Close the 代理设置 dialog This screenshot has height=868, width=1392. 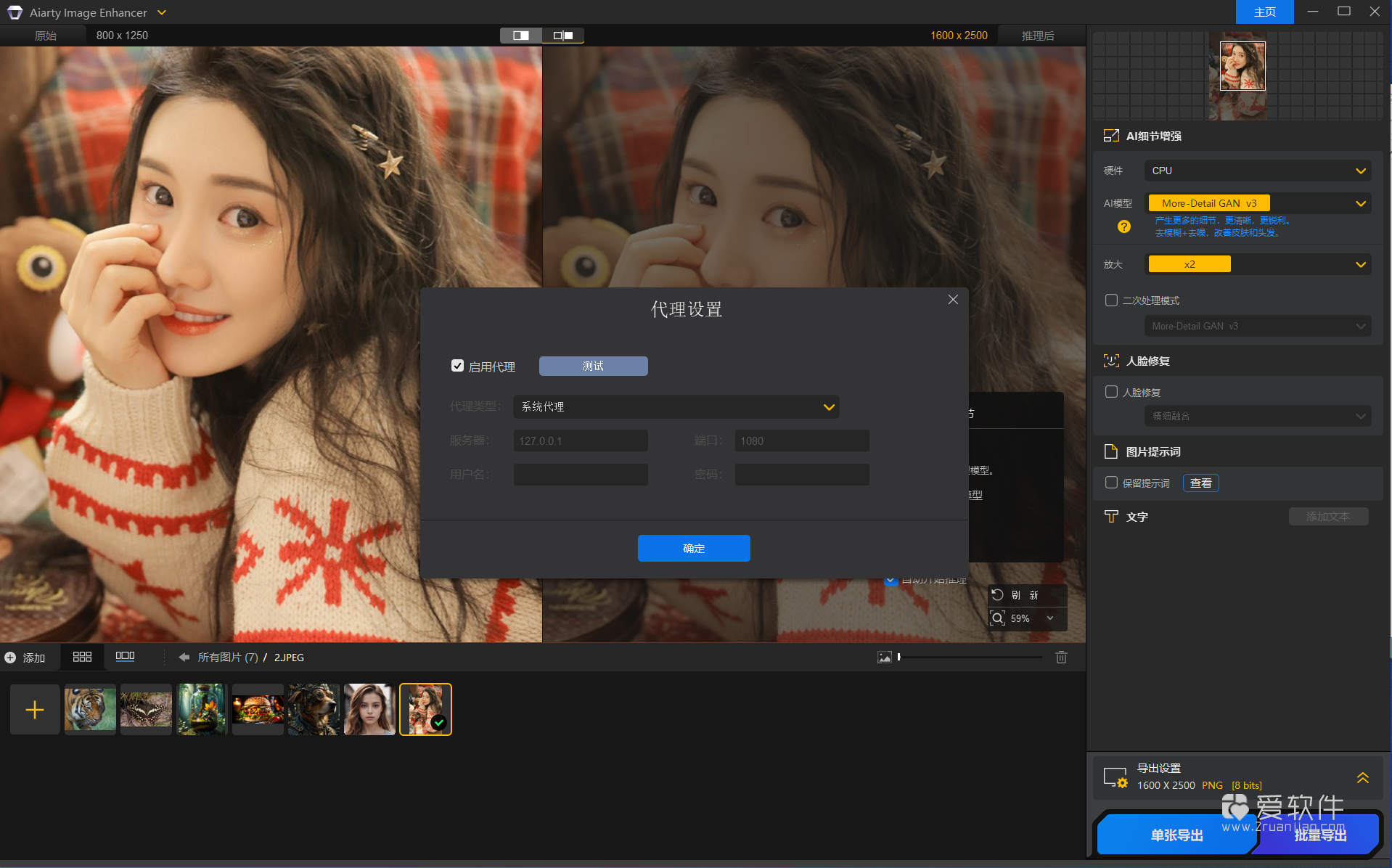point(953,300)
